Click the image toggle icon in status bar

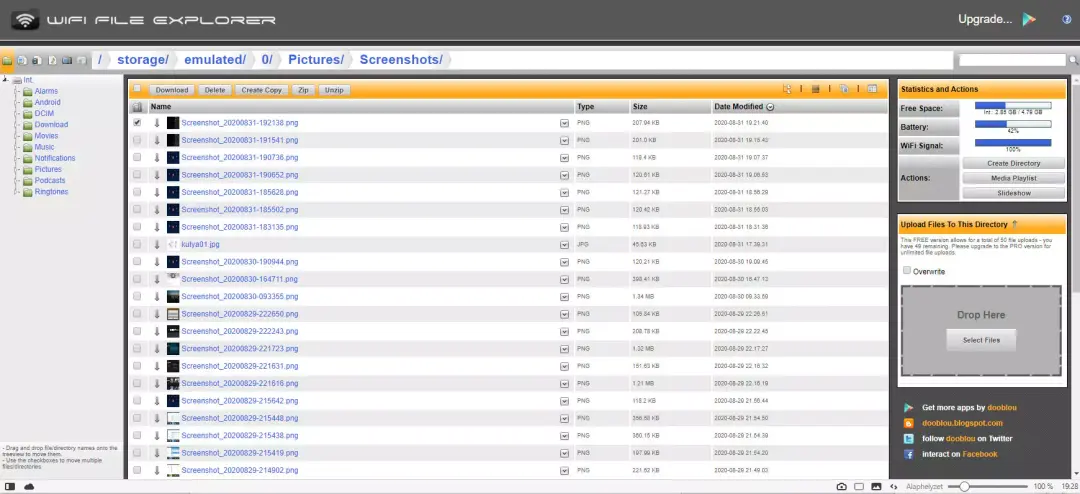876,486
